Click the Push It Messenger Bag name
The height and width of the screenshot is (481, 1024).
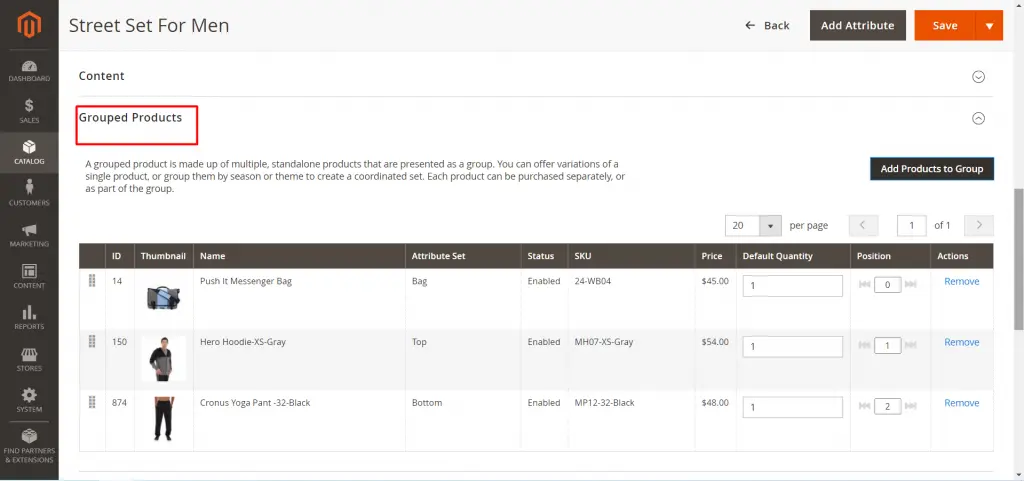tap(246, 281)
